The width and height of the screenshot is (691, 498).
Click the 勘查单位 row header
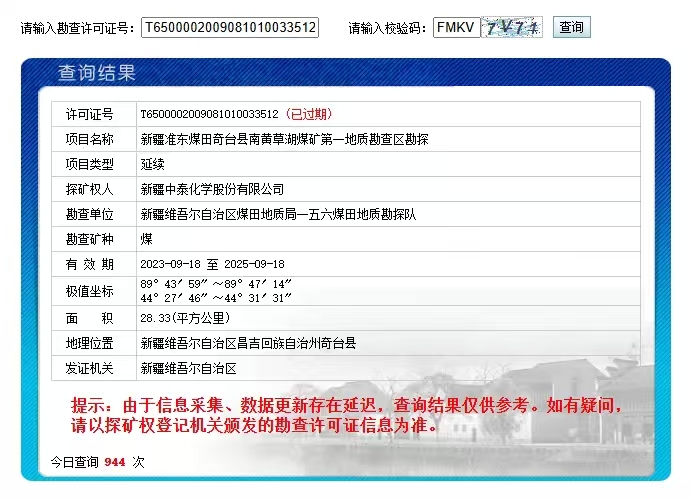(x=89, y=215)
